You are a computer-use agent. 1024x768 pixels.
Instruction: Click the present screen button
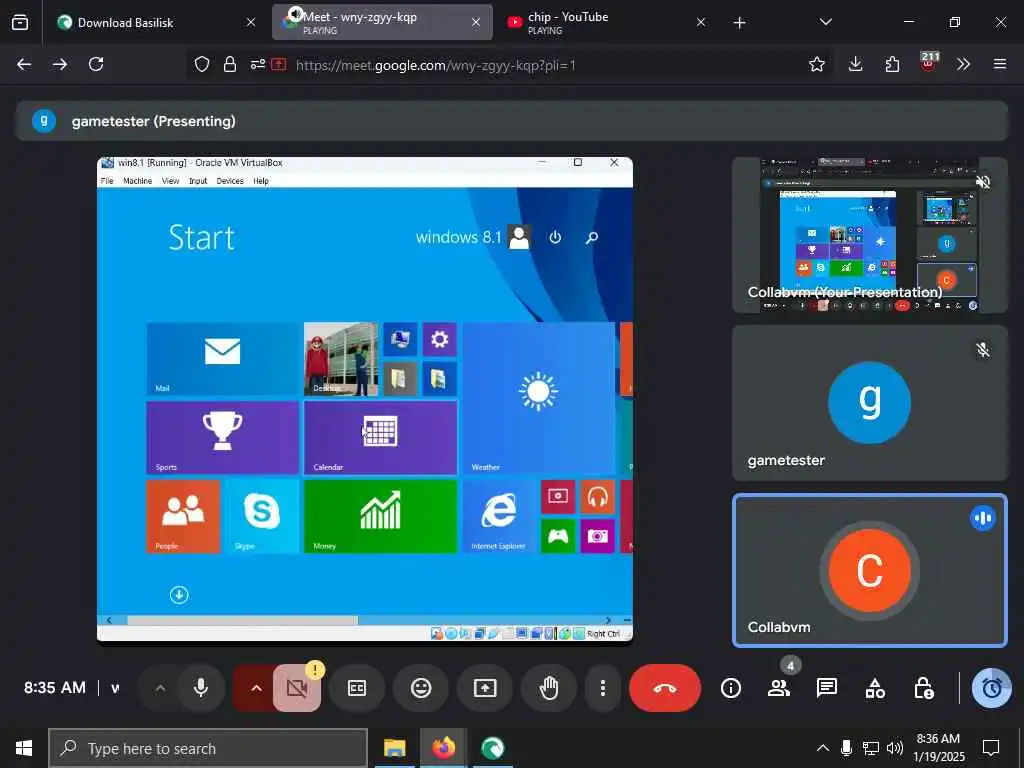pos(485,688)
